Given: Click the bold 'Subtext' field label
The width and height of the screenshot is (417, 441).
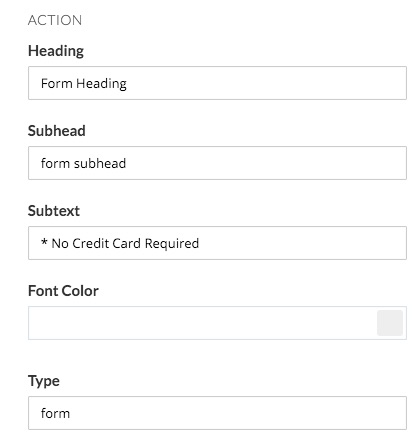Looking at the screenshot, I should click(54, 211).
